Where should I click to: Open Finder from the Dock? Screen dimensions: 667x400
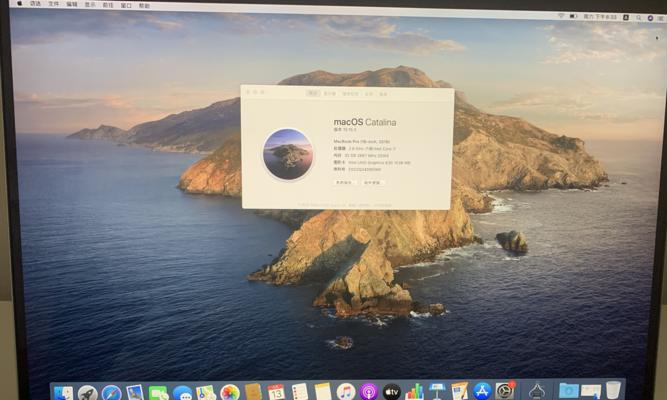coord(64,393)
